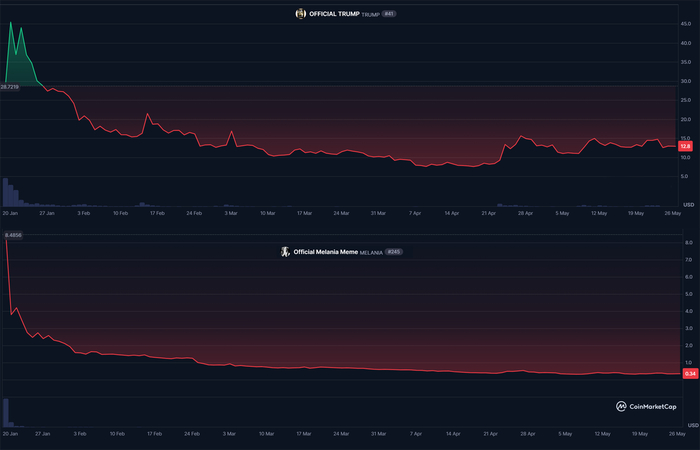
Task: Click the 3 Mar date on the MELANIA chart axis
Action: [x=231, y=434]
